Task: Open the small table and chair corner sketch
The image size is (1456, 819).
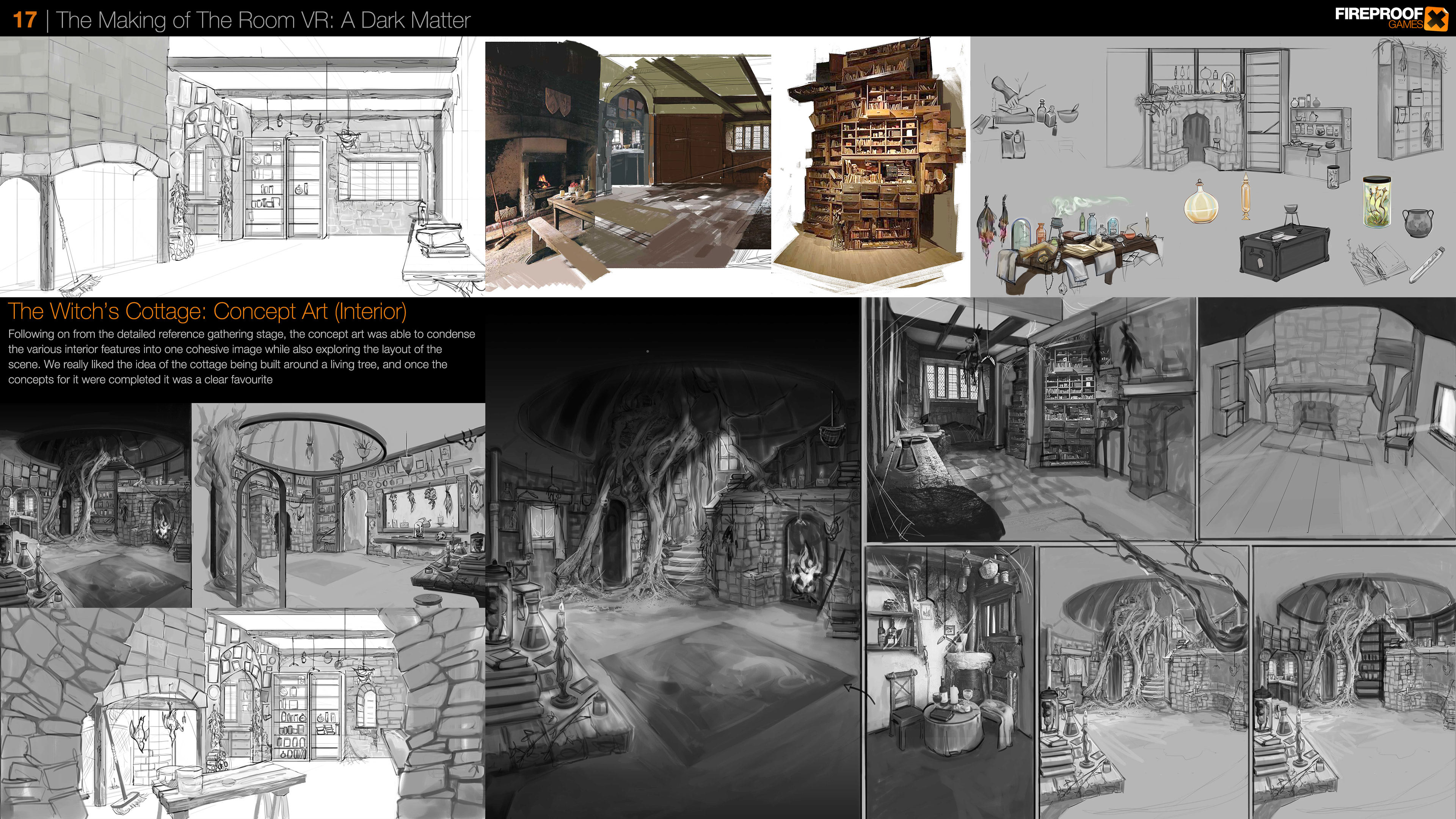Action: 950,682
